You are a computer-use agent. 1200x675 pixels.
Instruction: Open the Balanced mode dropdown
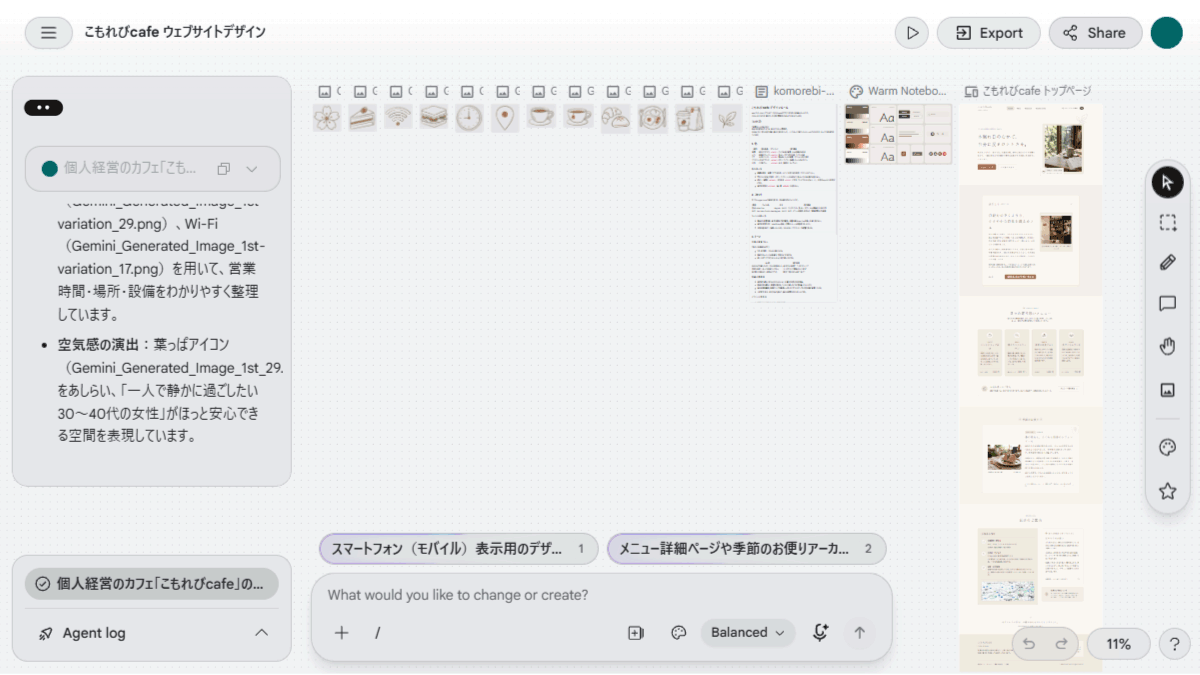[748, 632]
